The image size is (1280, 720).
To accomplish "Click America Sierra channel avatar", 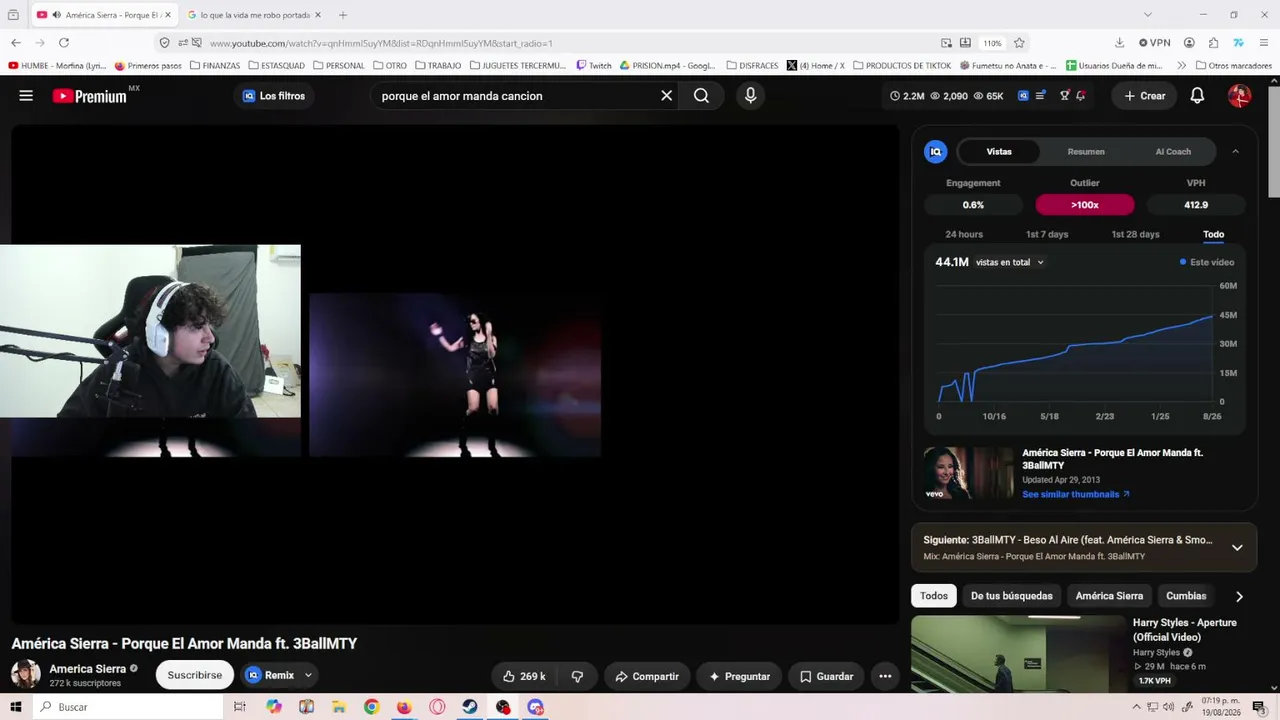I will click(26, 674).
